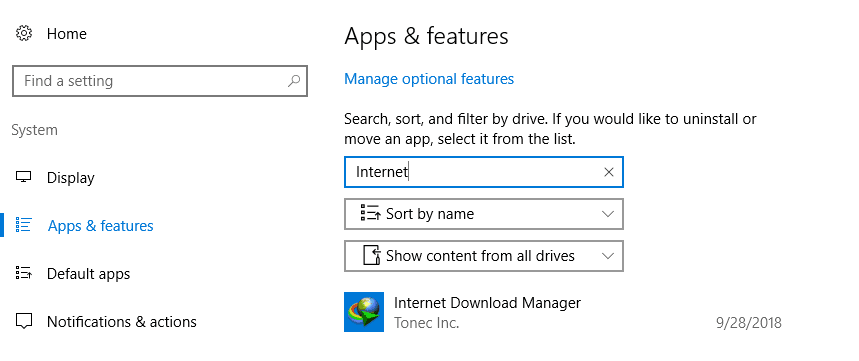This screenshot has height=361, width=859.
Task: Switch to the Default apps page
Action: point(89,273)
